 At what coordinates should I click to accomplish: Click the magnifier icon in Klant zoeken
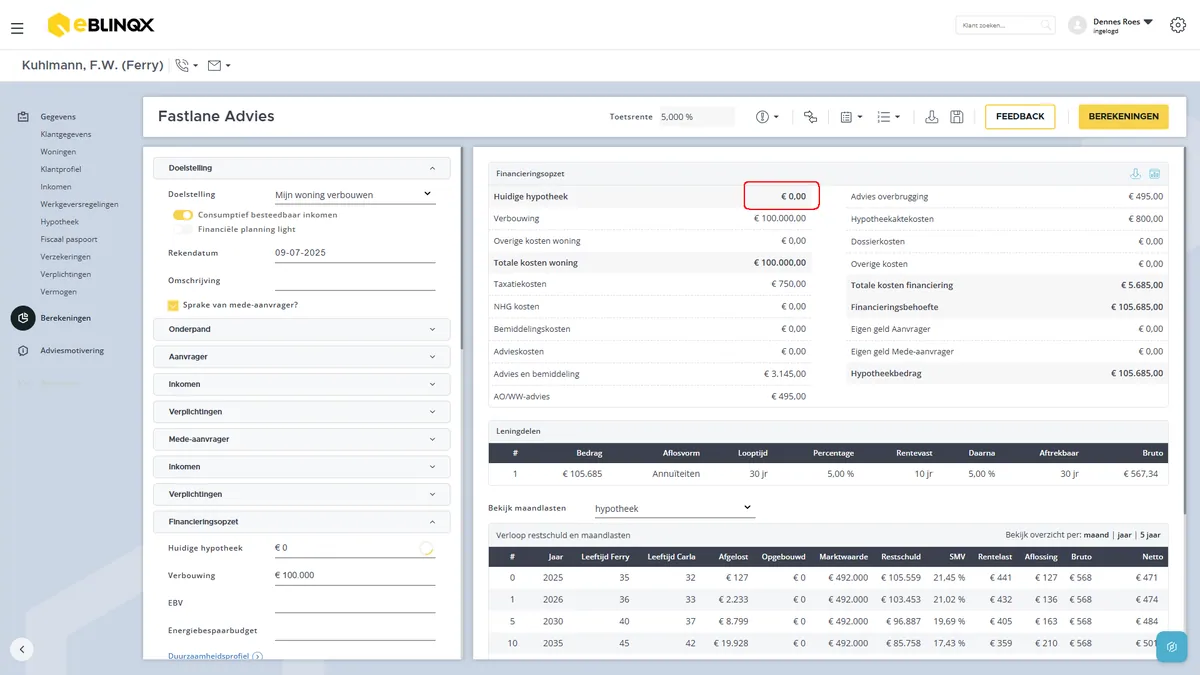(x=1045, y=25)
